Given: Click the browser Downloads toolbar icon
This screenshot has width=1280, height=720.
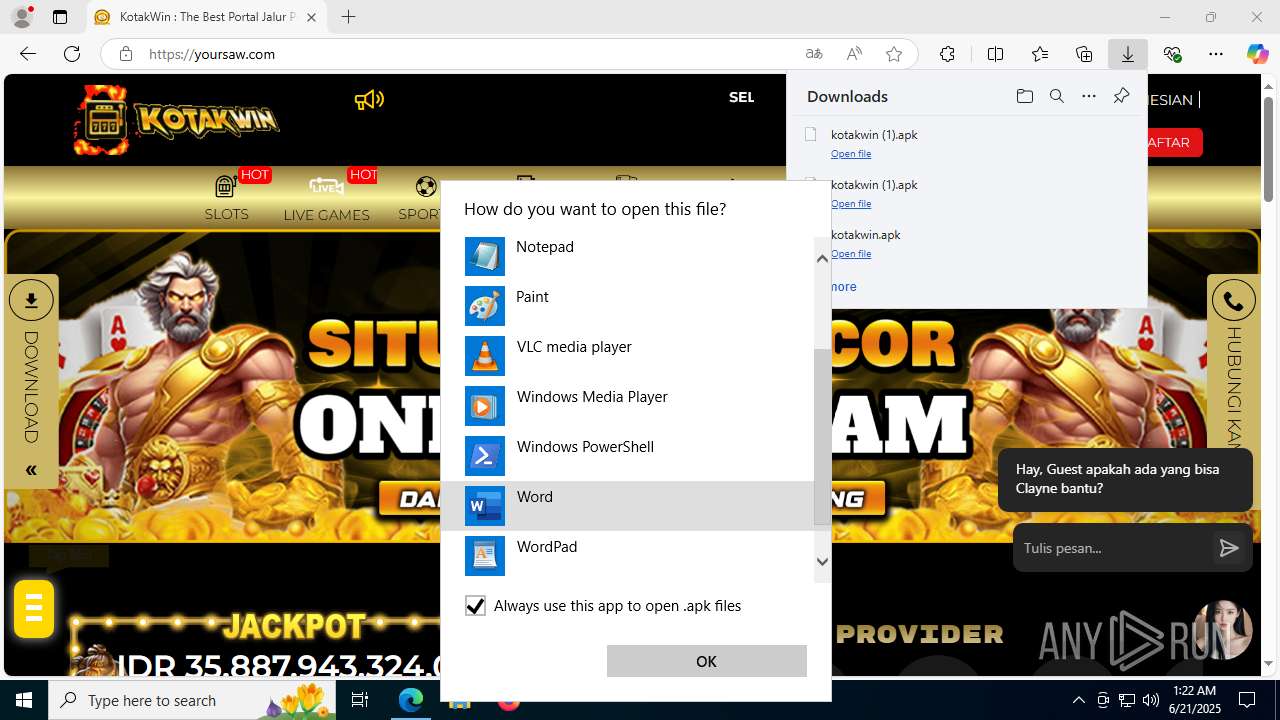Looking at the screenshot, I should point(1127,54).
